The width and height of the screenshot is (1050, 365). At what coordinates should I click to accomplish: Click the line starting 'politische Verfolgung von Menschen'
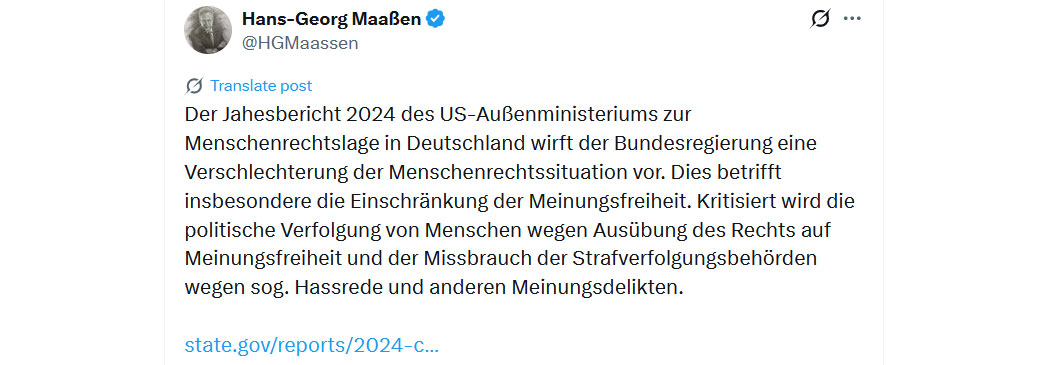coord(507,230)
